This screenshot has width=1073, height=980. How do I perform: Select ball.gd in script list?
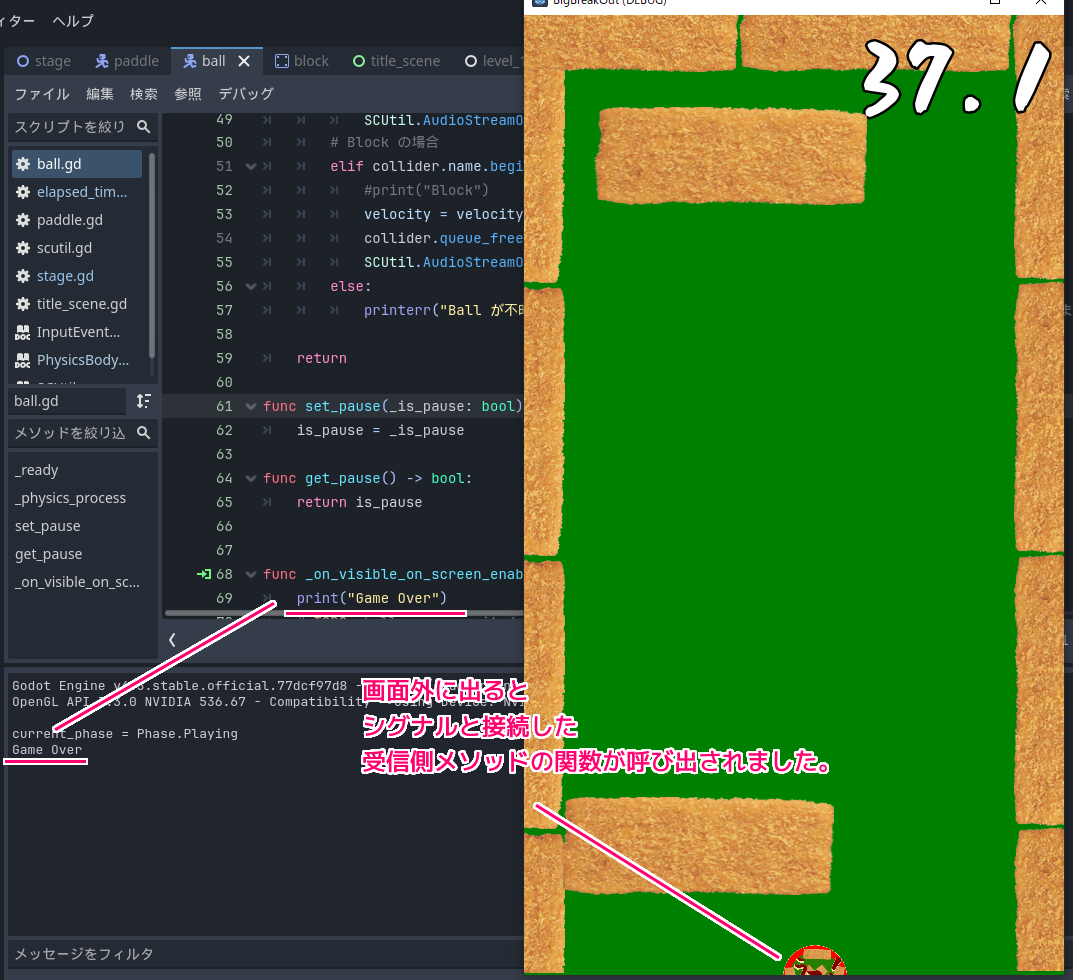[x=77, y=164]
